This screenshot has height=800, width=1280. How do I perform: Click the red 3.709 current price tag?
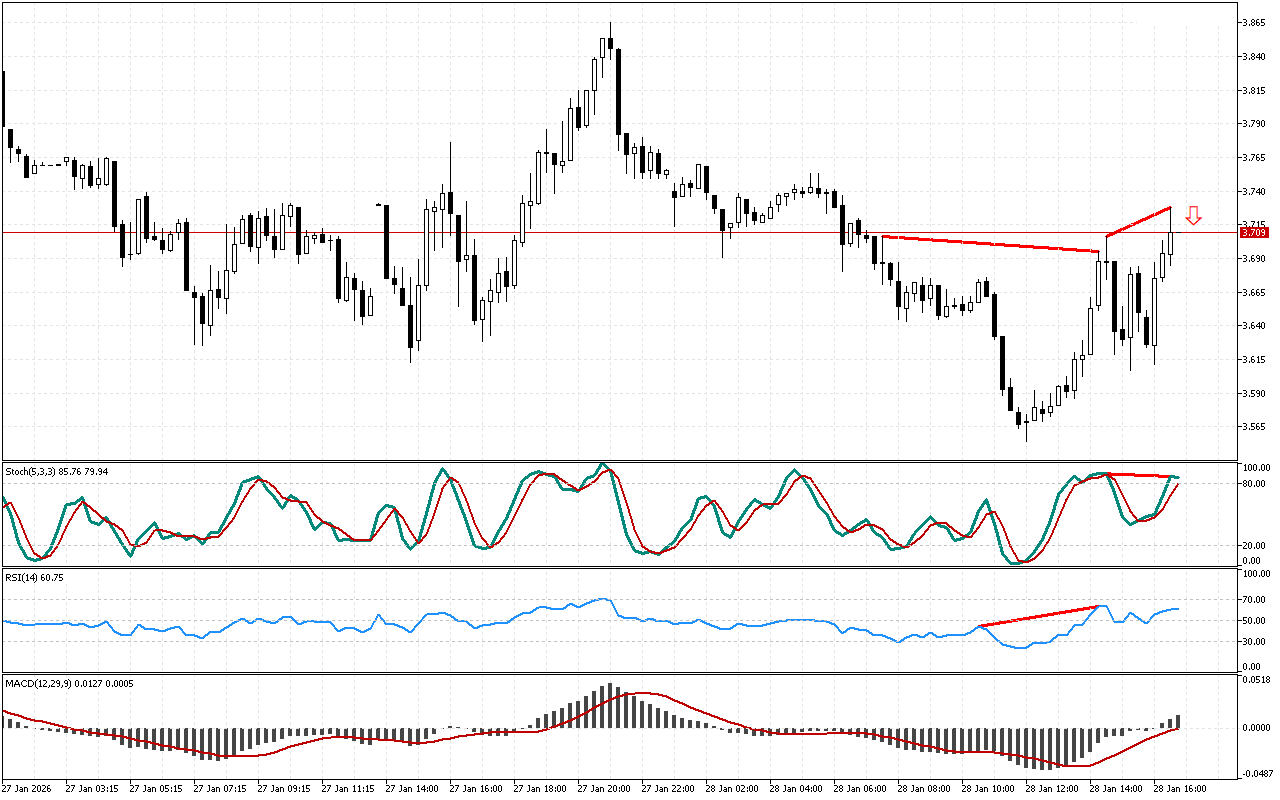click(x=1254, y=233)
